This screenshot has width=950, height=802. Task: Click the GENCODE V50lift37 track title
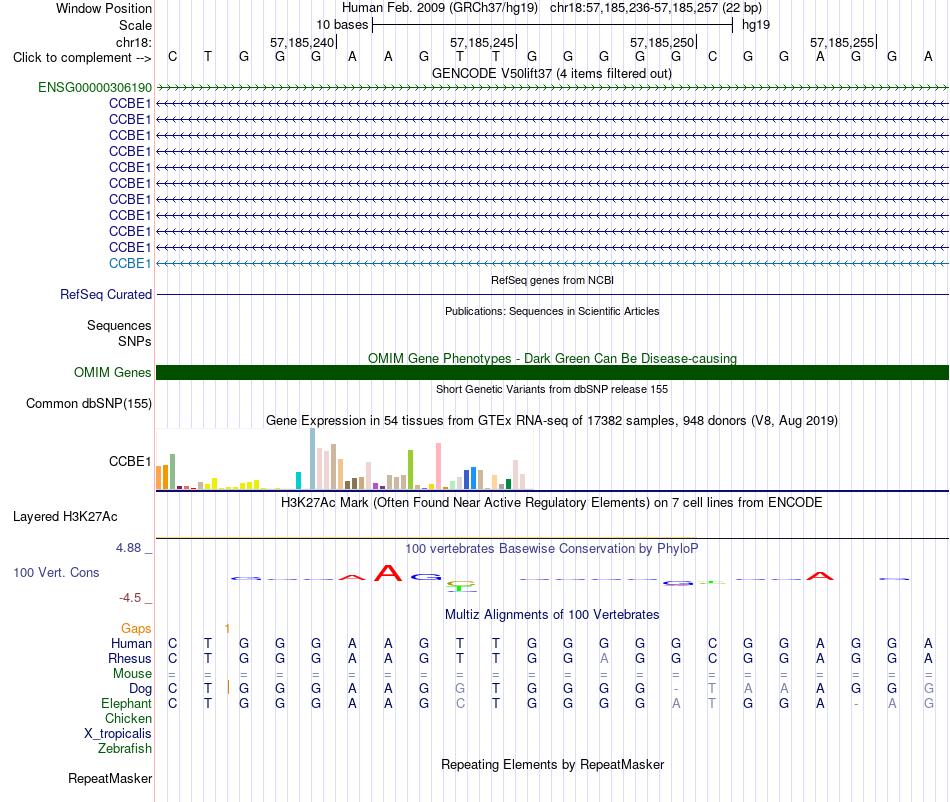552,74
